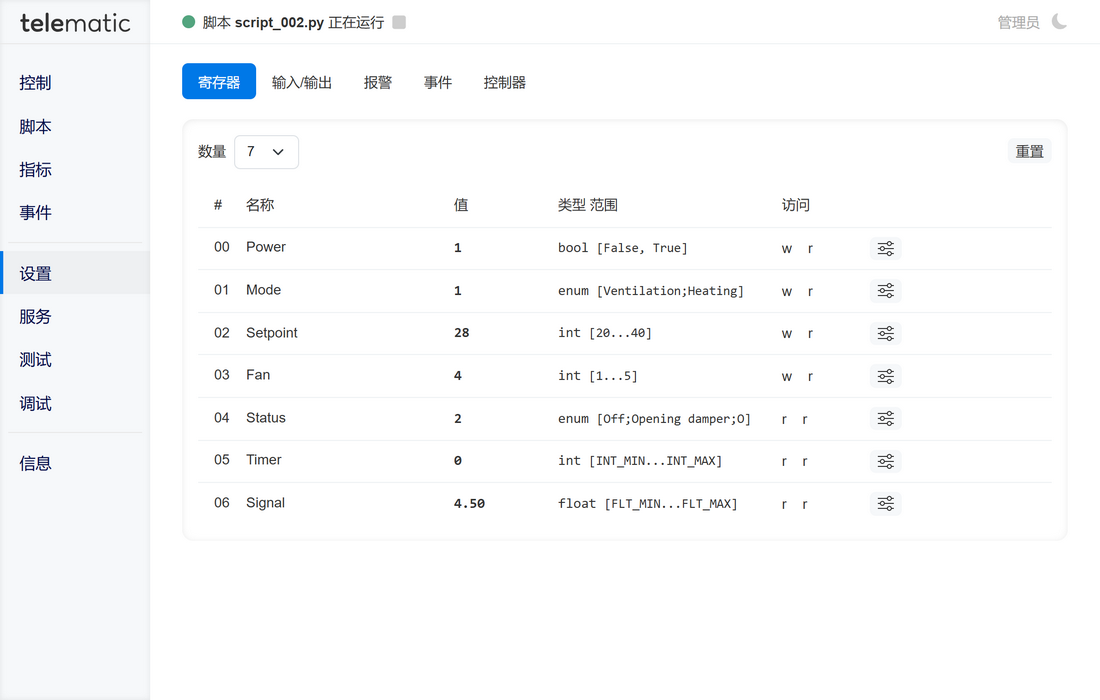Go to 脚本 in the sidebar

coord(36,127)
